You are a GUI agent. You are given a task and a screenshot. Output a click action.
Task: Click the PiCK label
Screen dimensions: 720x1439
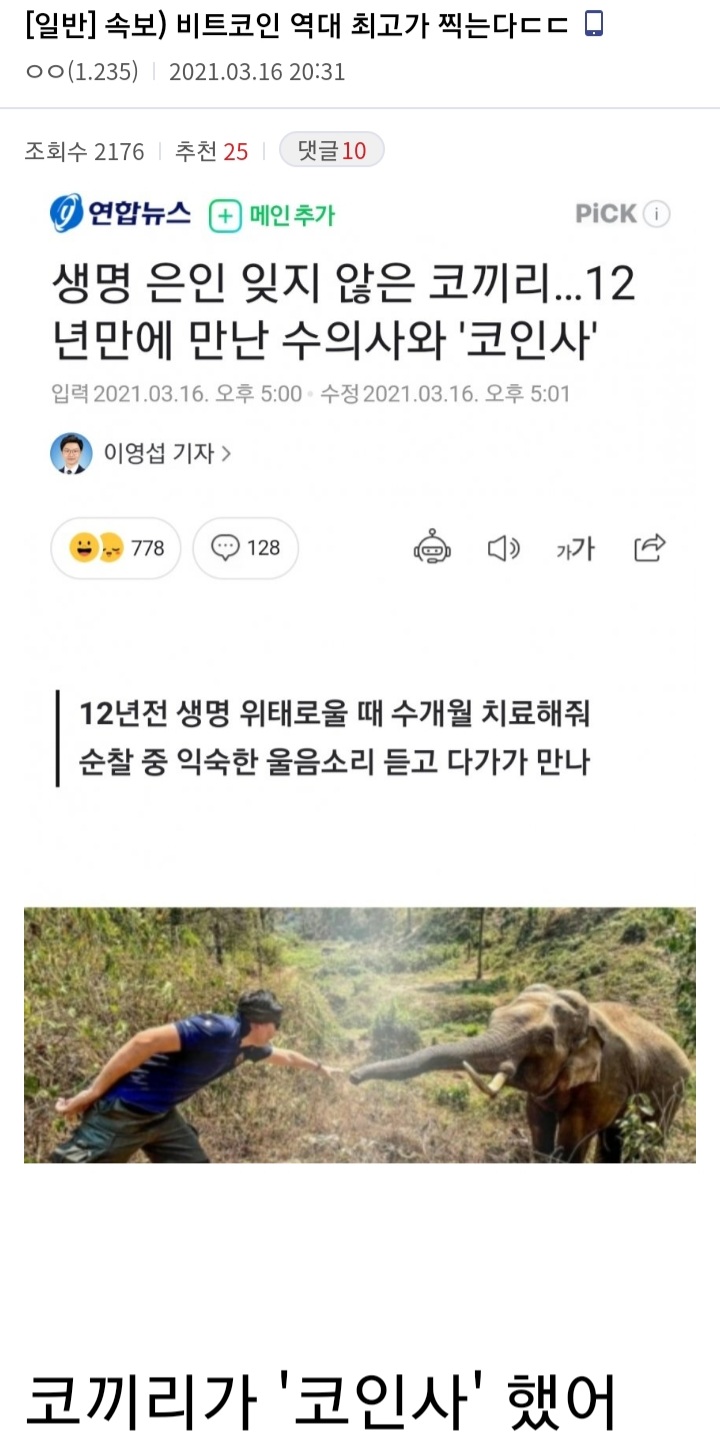point(606,214)
